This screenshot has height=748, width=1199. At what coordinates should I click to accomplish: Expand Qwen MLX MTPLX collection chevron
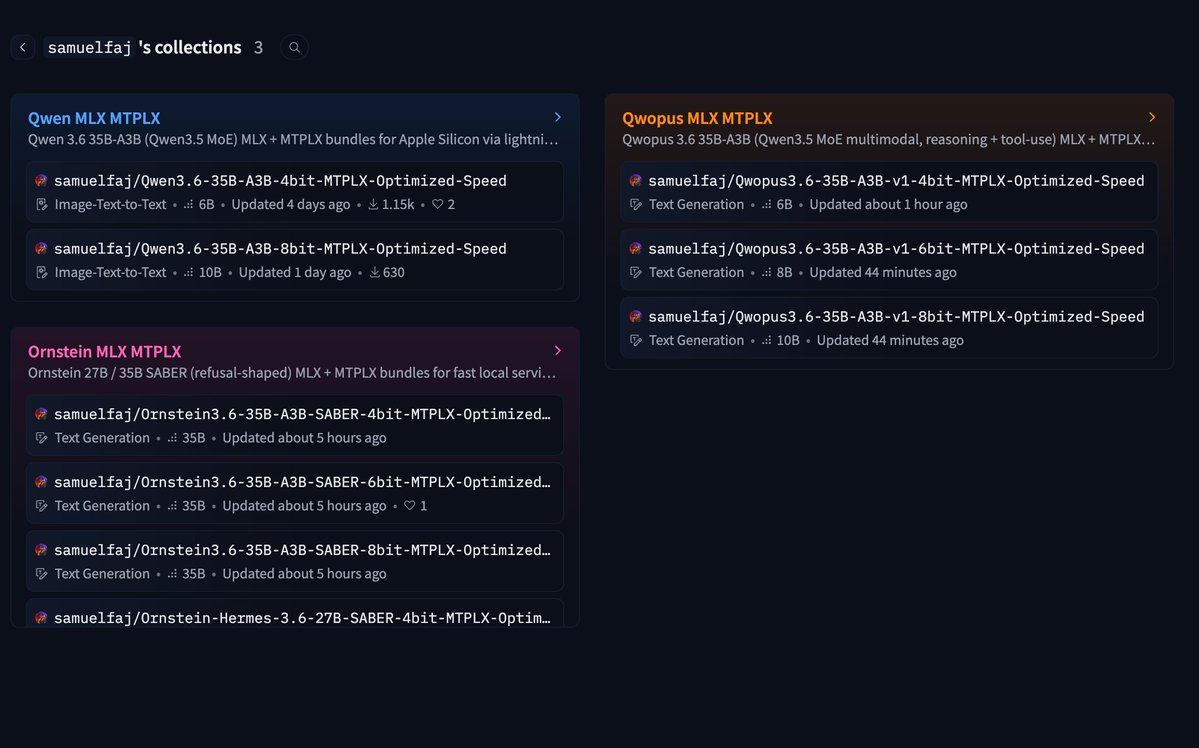coord(557,117)
